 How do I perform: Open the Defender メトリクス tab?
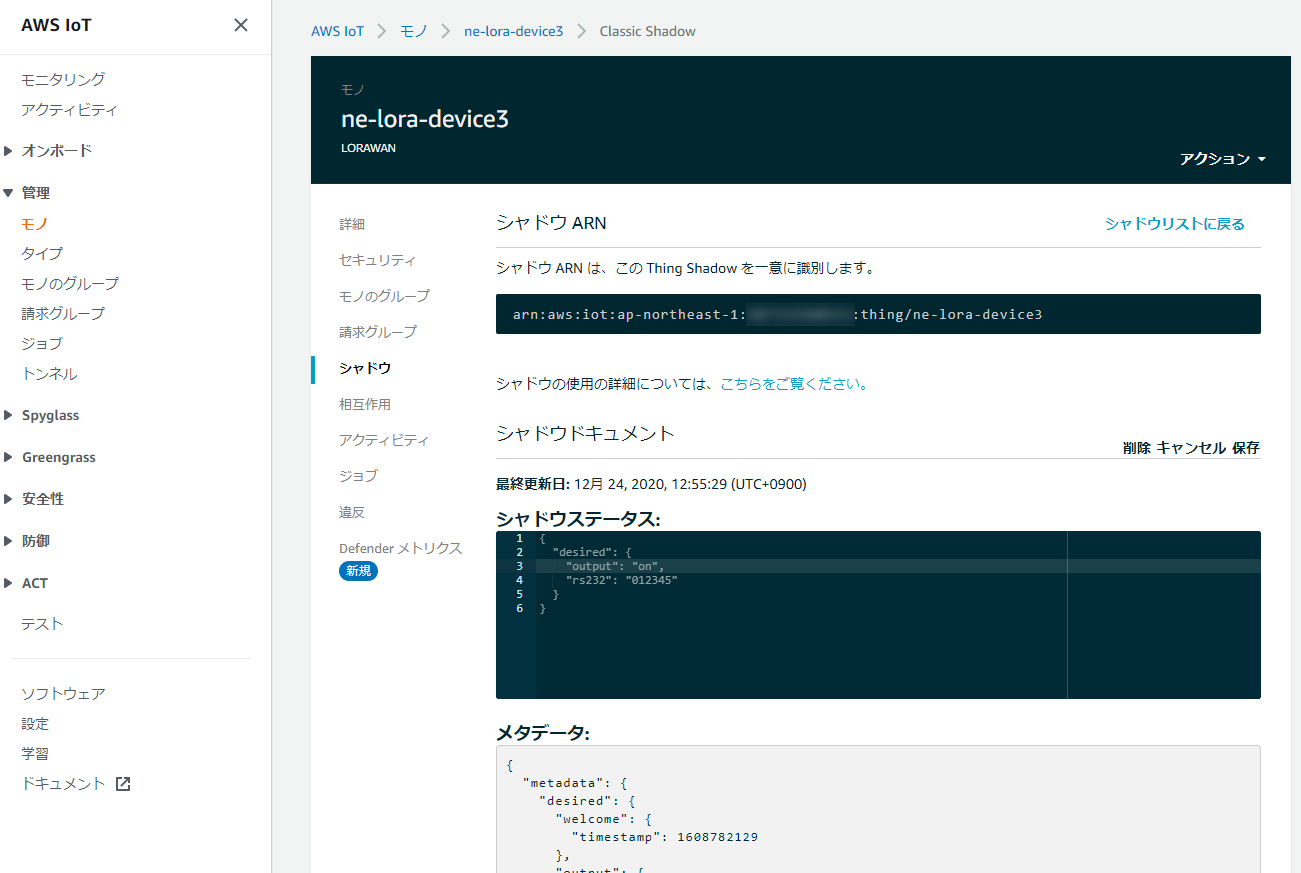[x=400, y=548]
